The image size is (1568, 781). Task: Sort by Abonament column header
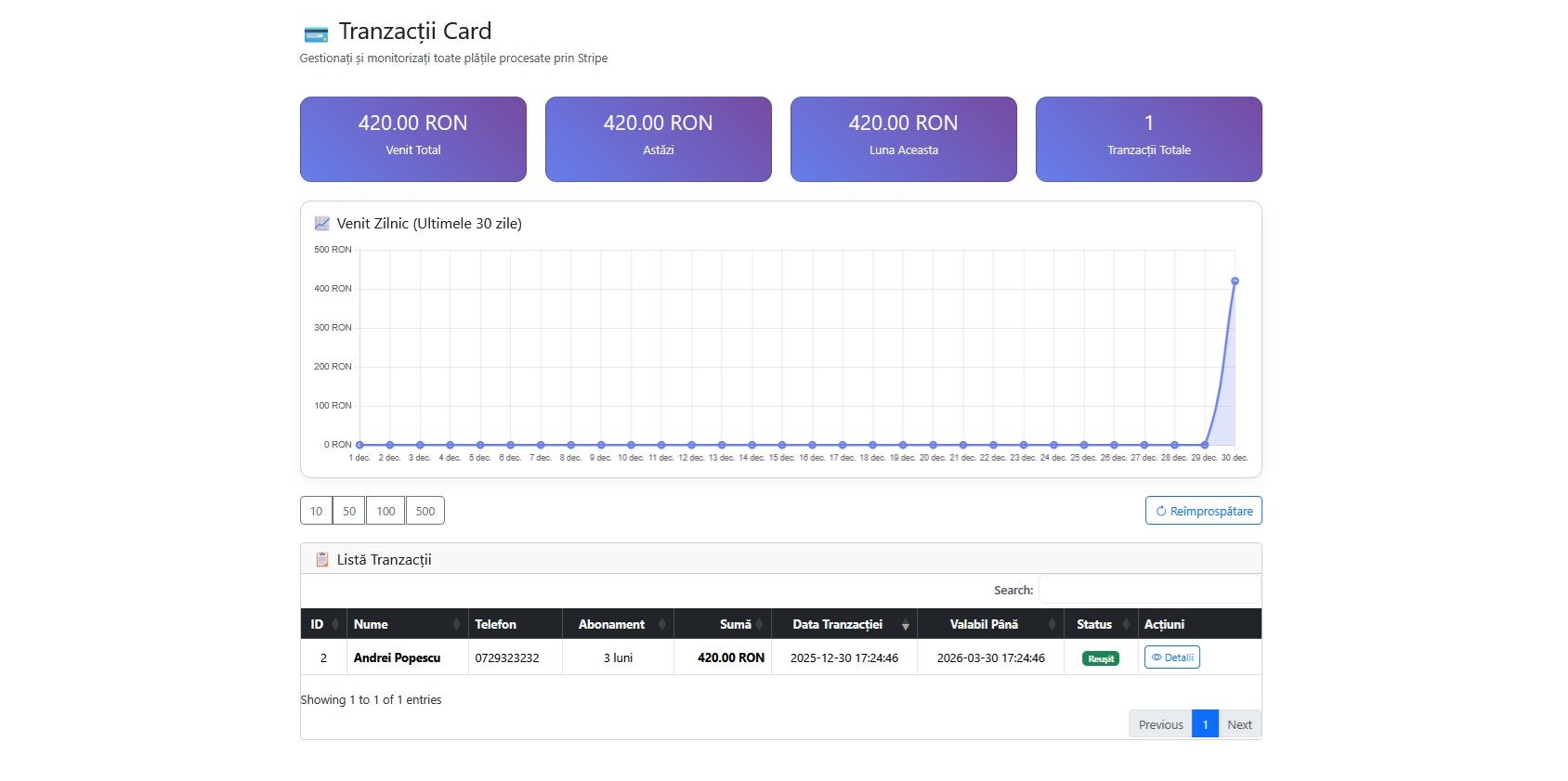[x=617, y=625]
